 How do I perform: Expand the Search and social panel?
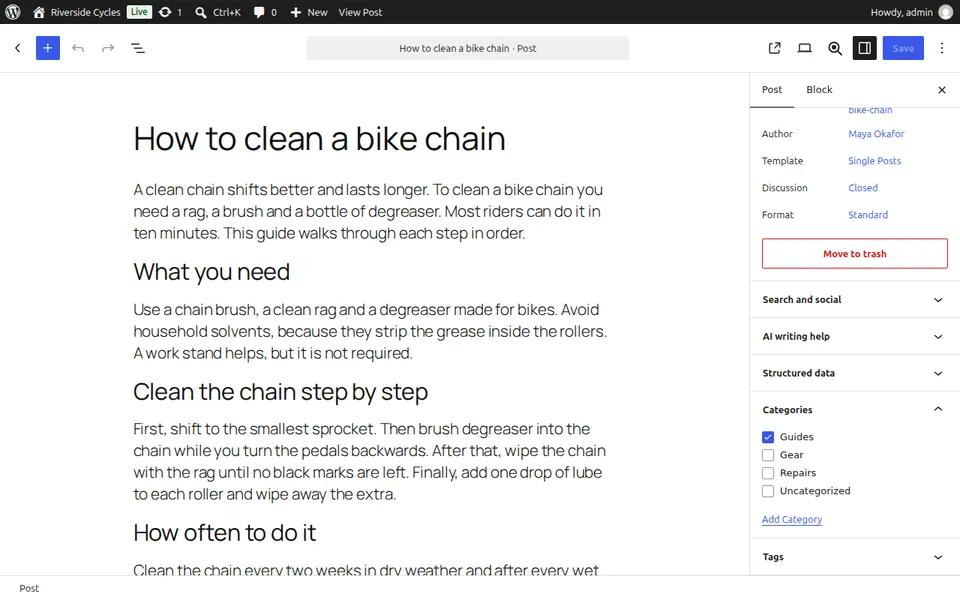[855, 299]
